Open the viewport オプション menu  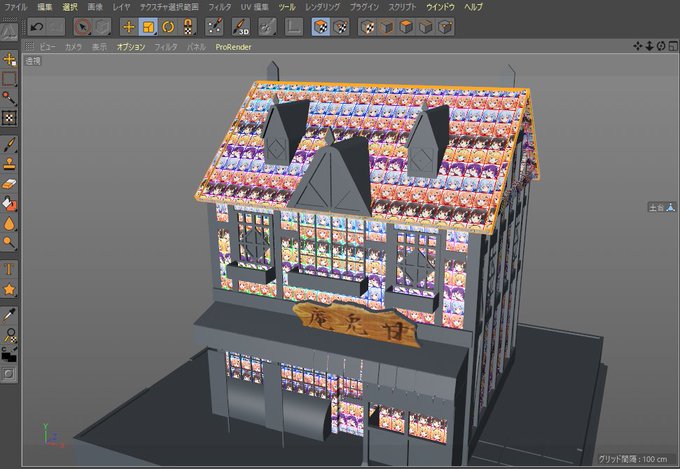click(131, 47)
